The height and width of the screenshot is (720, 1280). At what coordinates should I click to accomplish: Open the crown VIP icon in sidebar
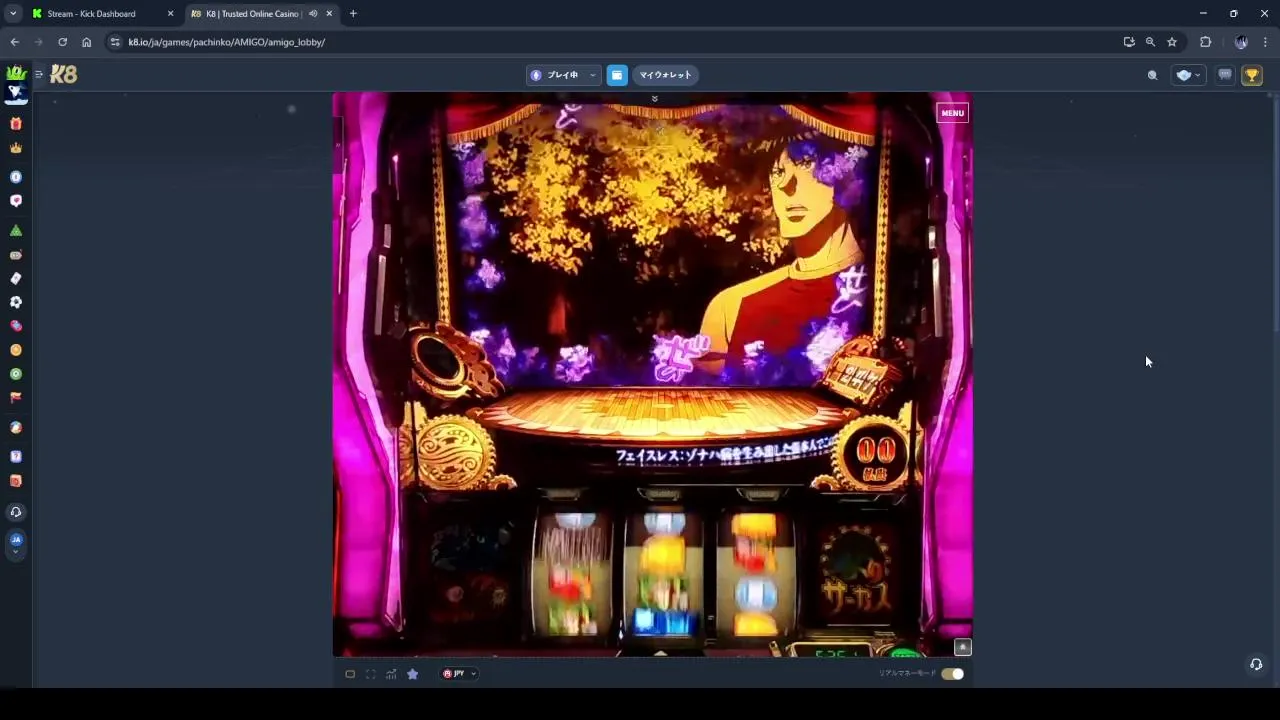(x=16, y=148)
